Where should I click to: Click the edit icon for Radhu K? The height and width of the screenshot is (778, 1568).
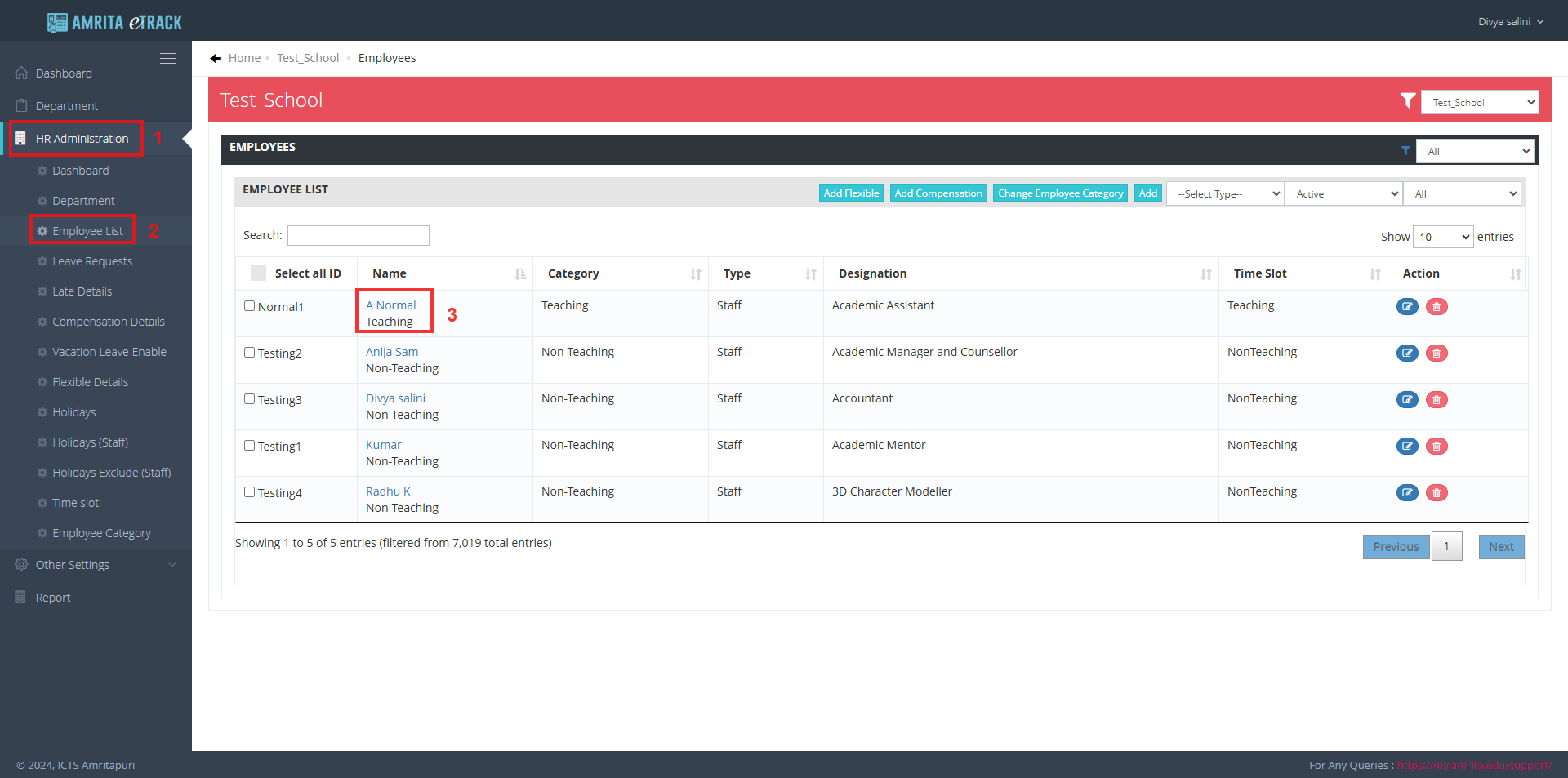pos(1406,493)
